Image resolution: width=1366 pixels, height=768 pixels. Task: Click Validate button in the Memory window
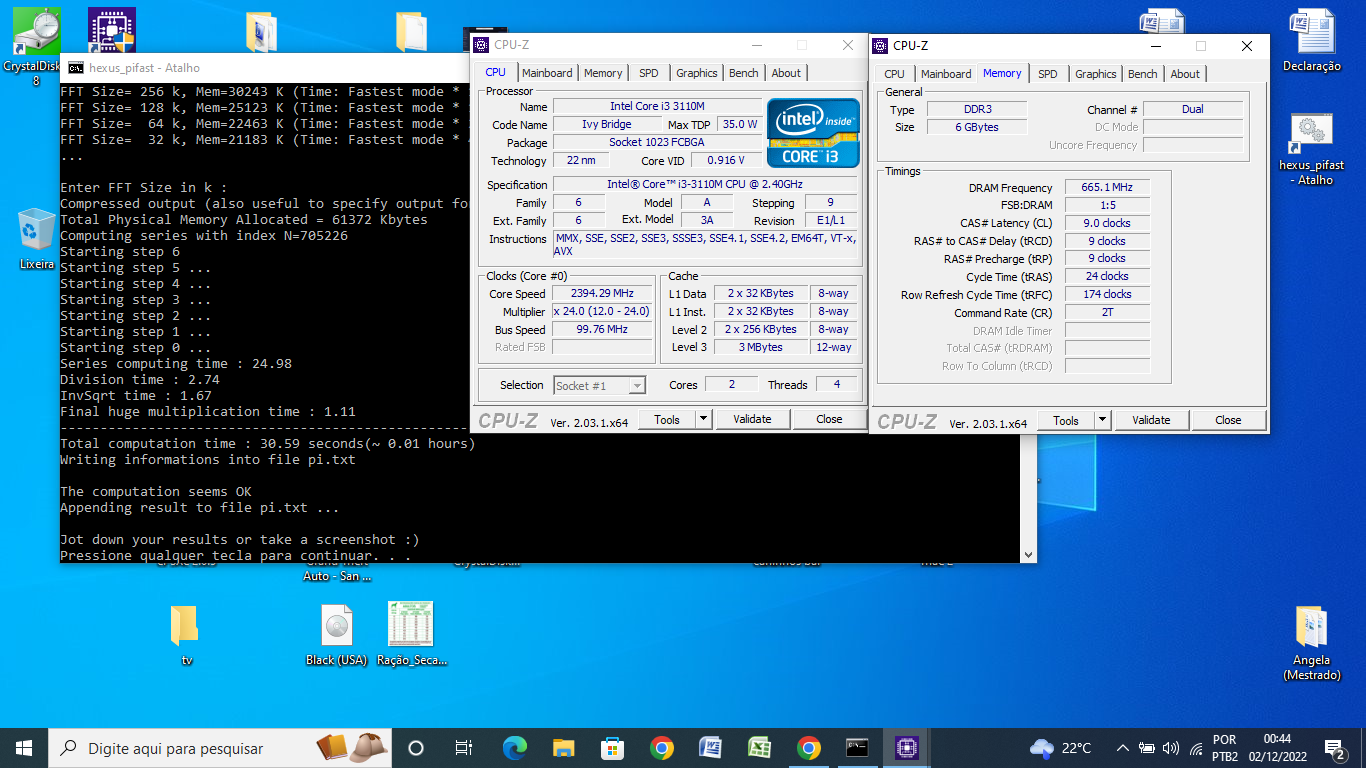point(1151,420)
